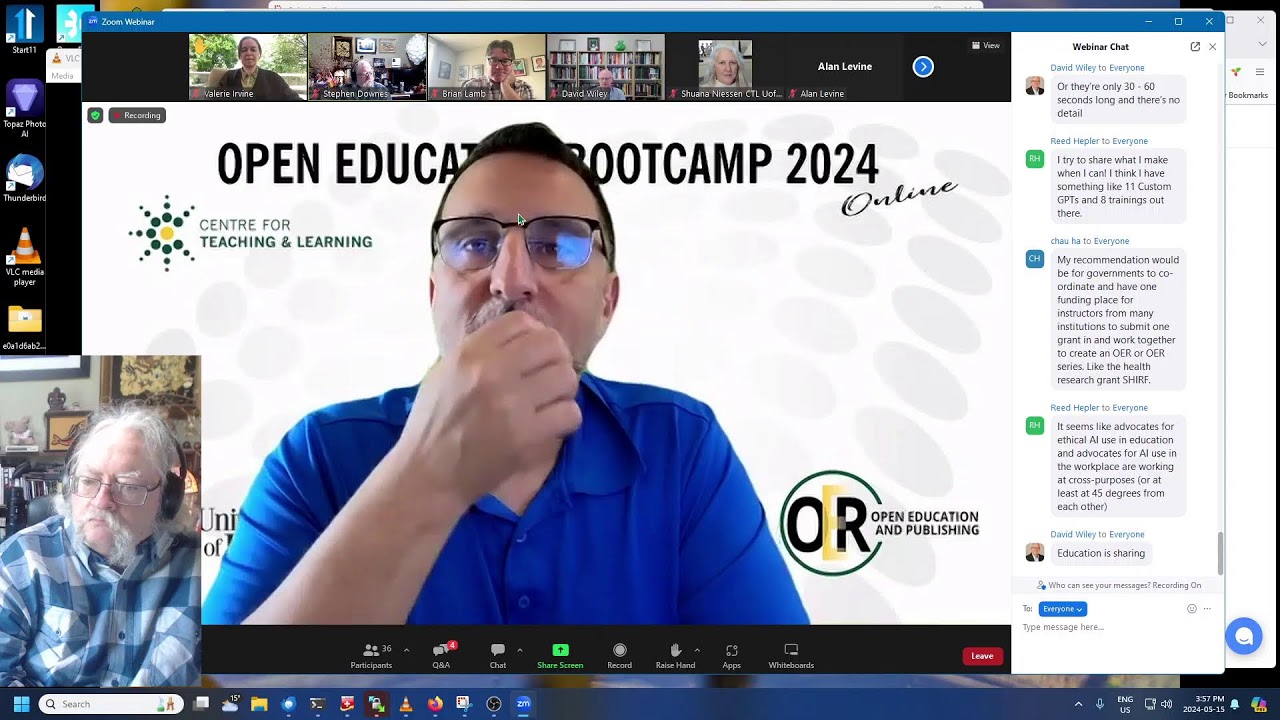The image size is (1280, 720).
Task: Expand the Participants options caret
Action: pyautogui.click(x=406, y=650)
